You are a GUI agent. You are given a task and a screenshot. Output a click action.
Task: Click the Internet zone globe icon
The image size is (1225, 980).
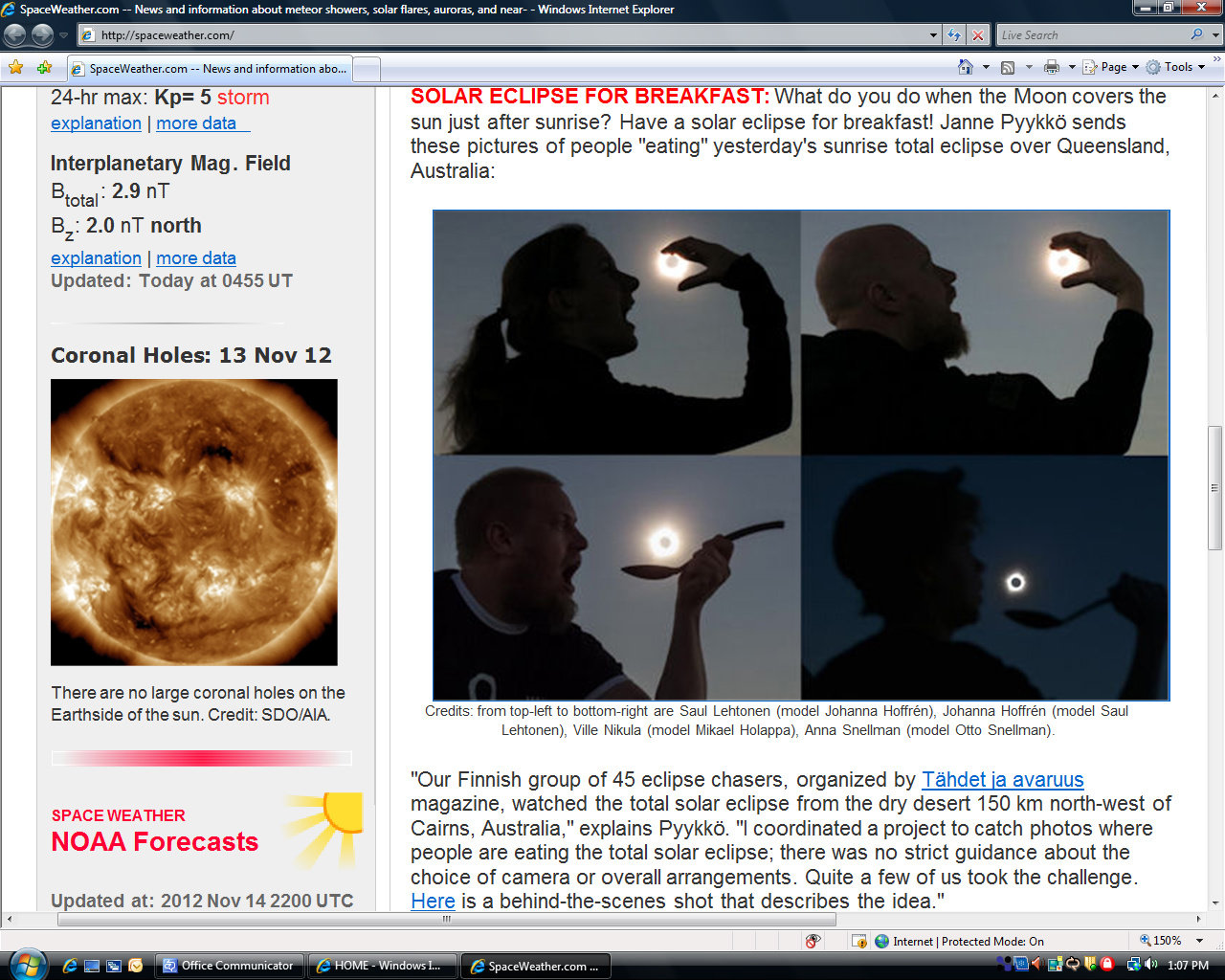click(882, 942)
